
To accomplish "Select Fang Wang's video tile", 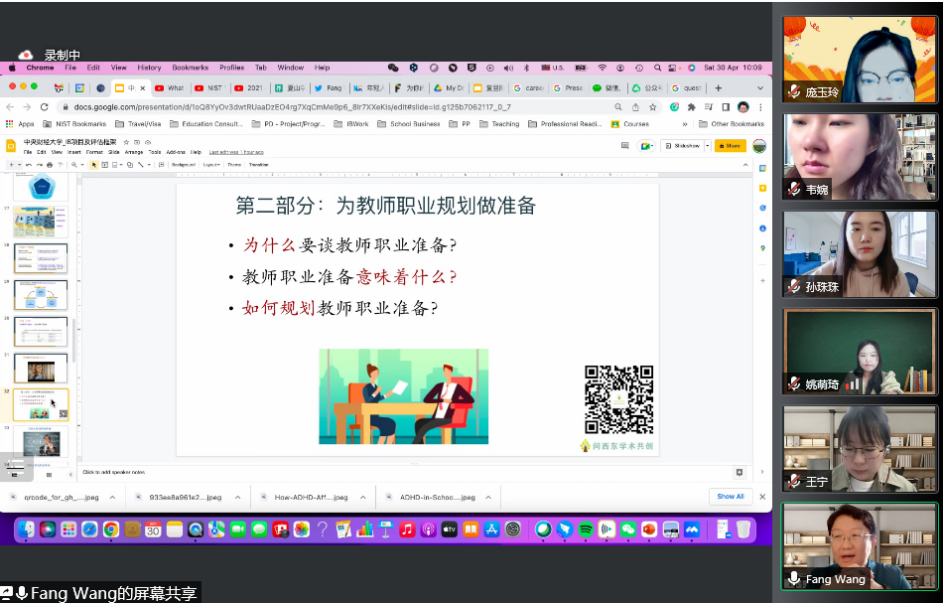I will [860, 546].
